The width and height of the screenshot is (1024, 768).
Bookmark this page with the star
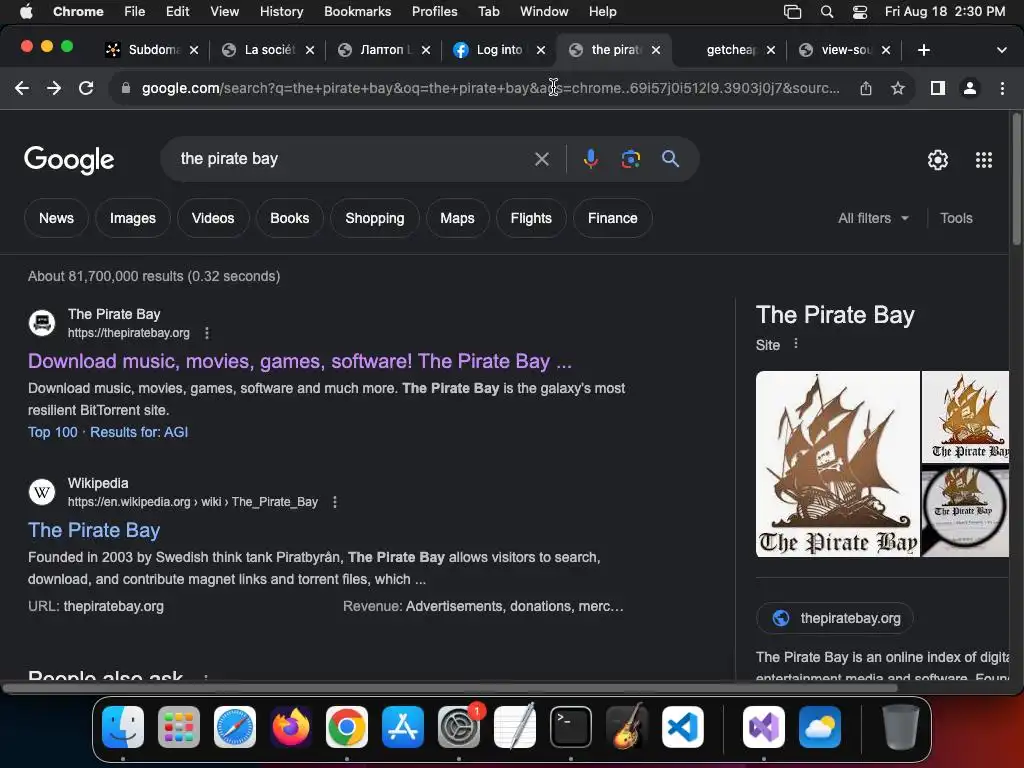point(898,88)
